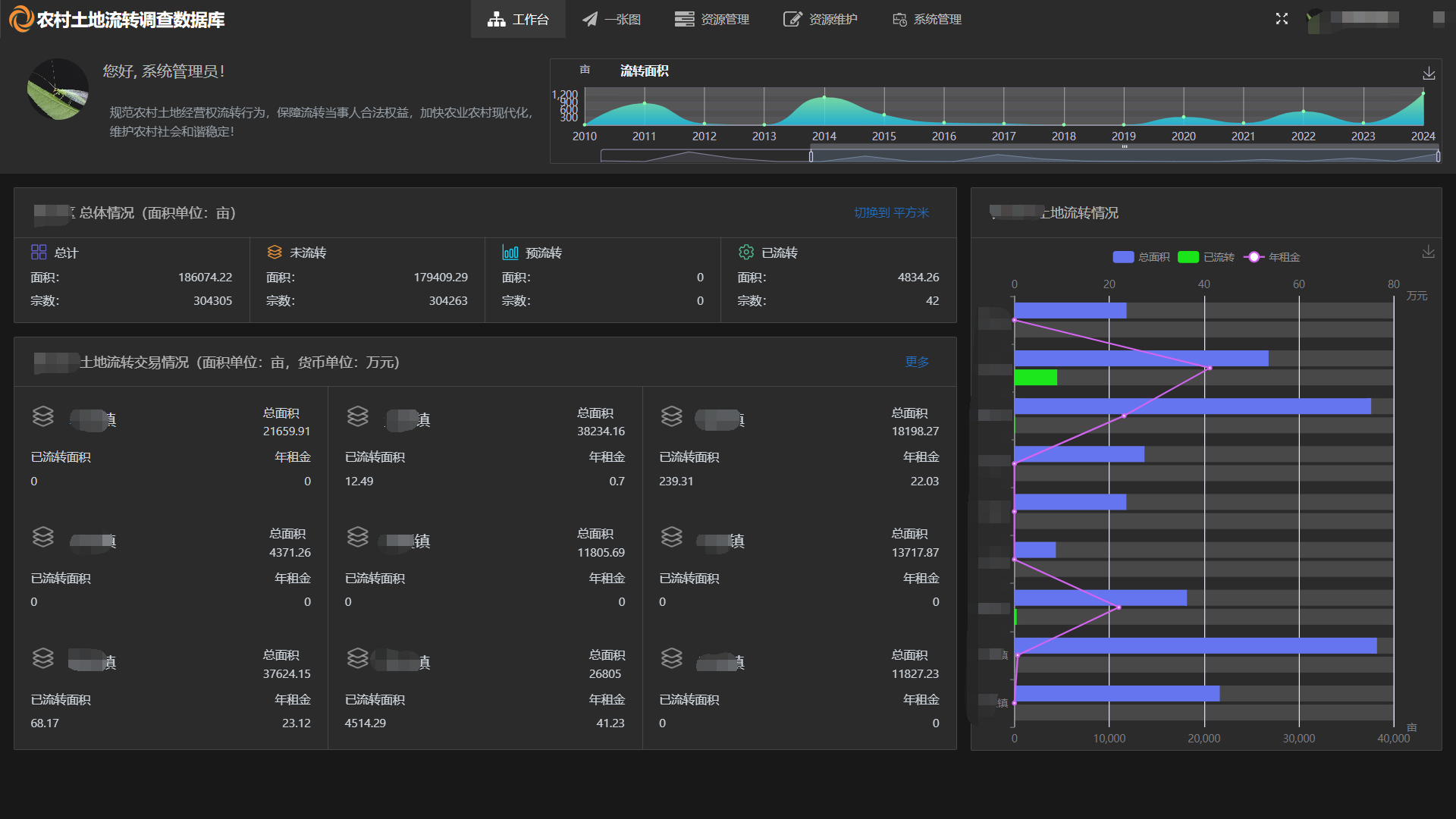This screenshot has height=819, width=1456.
Task: Click the left zoom slider handle
Action: pos(811,156)
